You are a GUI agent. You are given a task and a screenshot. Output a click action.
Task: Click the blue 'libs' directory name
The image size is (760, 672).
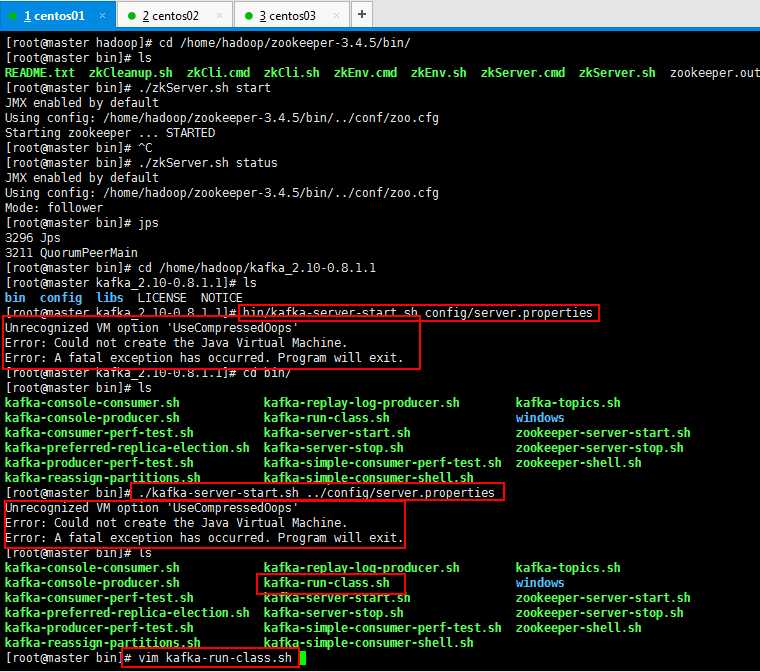coord(110,298)
